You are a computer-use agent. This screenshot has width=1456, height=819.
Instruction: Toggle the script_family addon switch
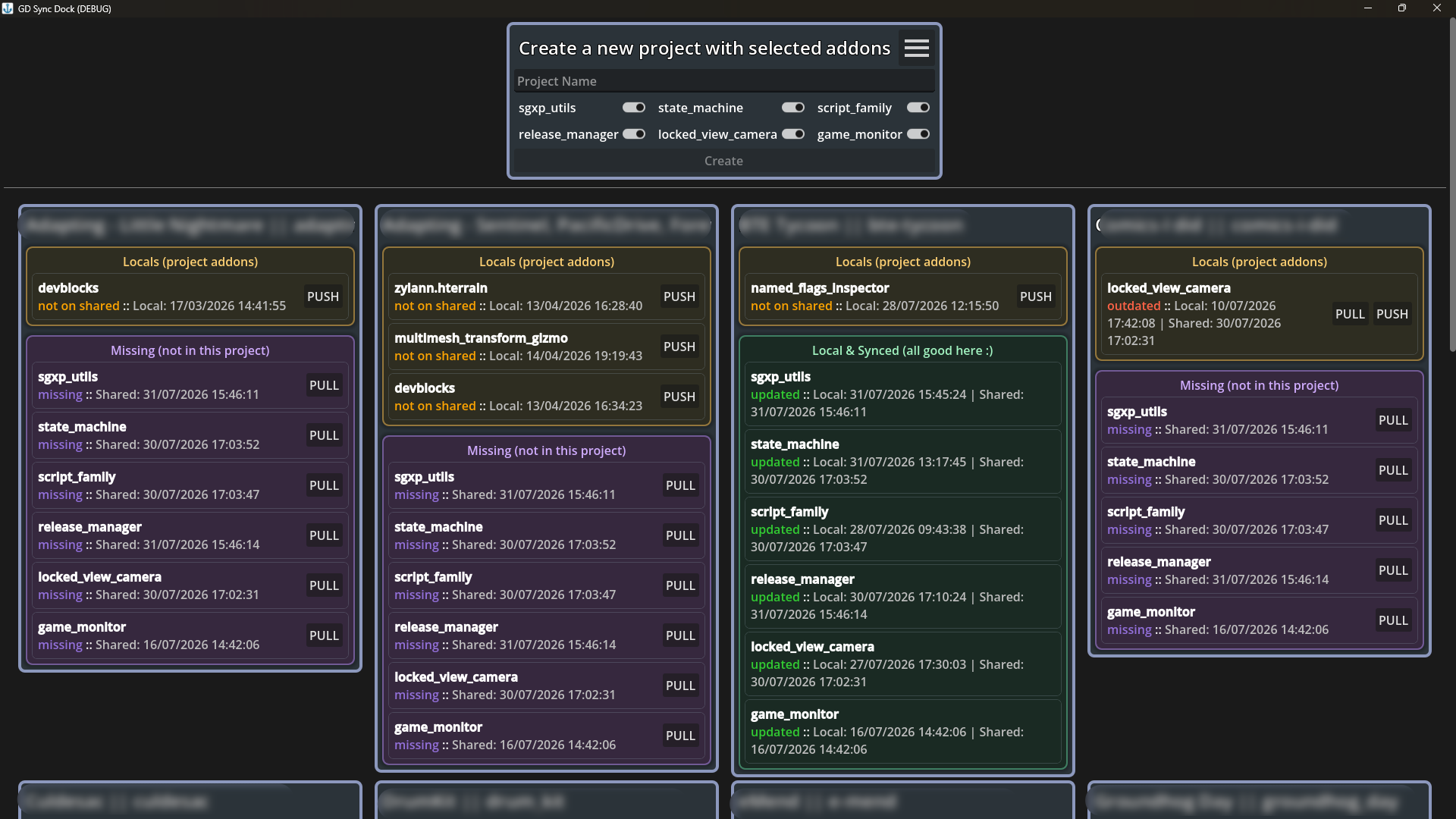pyautogui.click(x=918, y=108)
